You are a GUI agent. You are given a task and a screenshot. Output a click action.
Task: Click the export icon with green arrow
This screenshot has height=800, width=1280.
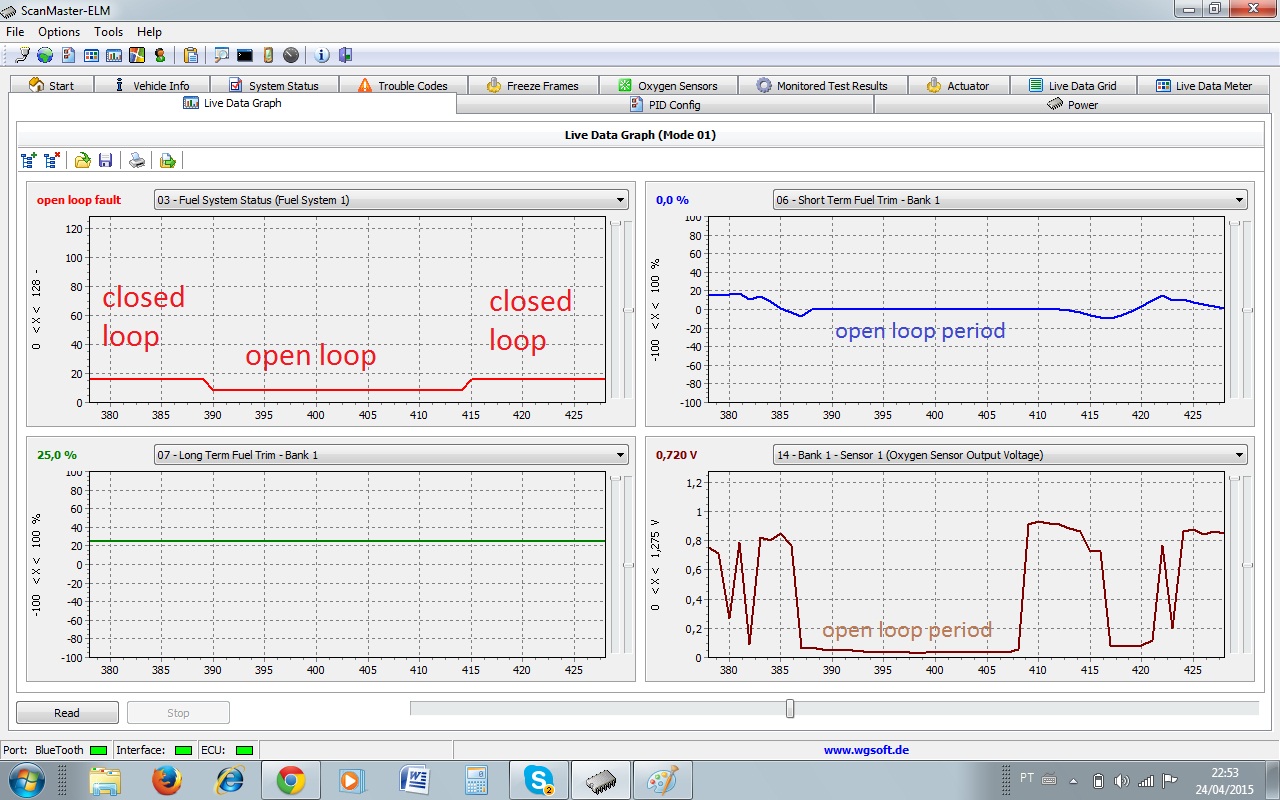(x=167, y=160)
